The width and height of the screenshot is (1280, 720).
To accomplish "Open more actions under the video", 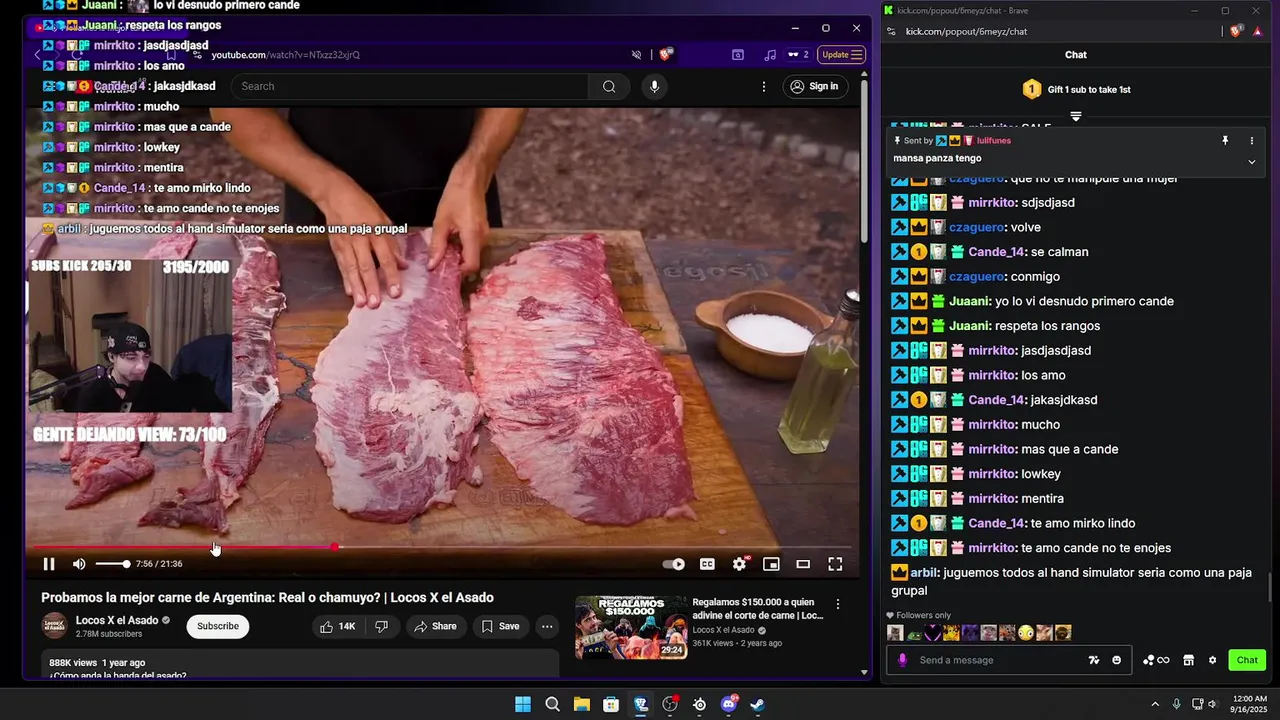I will [x=547, y=626].
